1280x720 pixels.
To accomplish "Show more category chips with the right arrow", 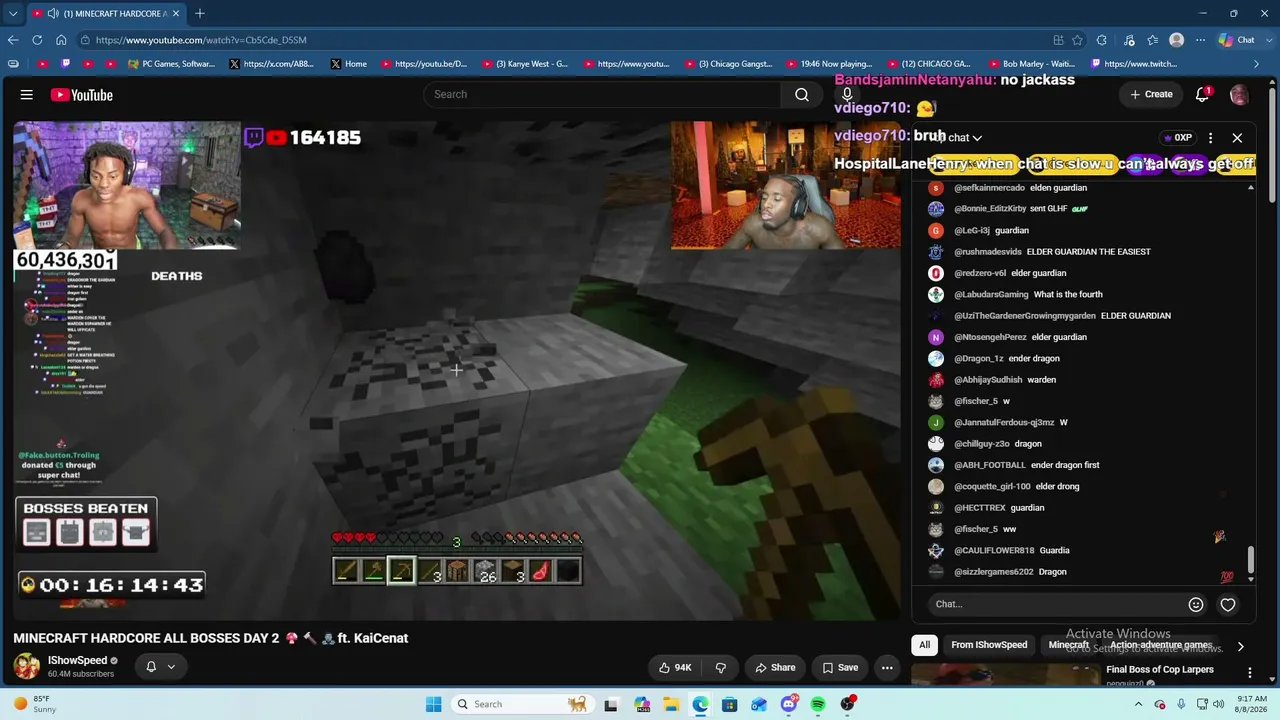I will click(1240, 646).
